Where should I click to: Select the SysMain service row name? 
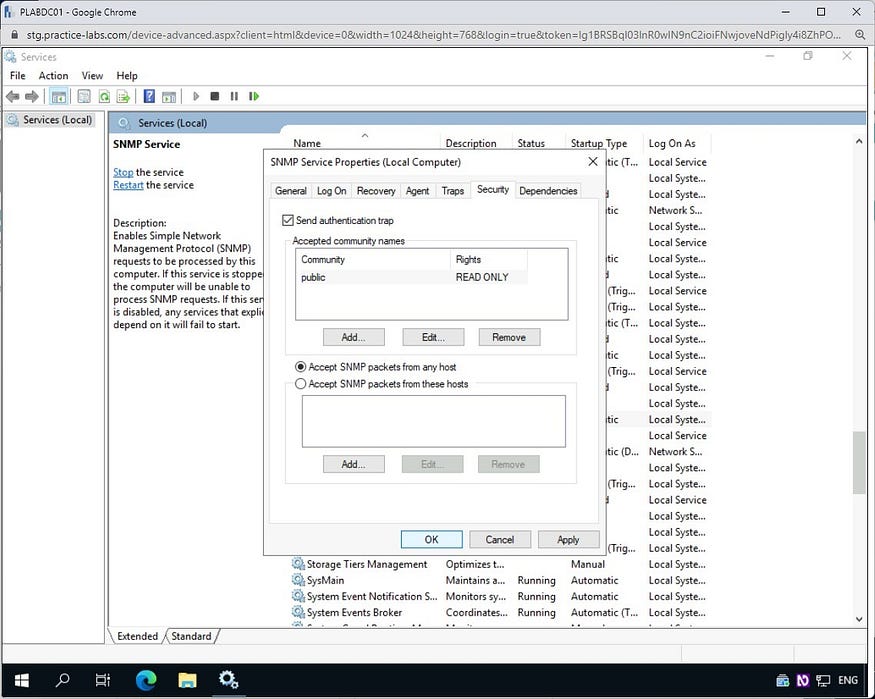325,580
